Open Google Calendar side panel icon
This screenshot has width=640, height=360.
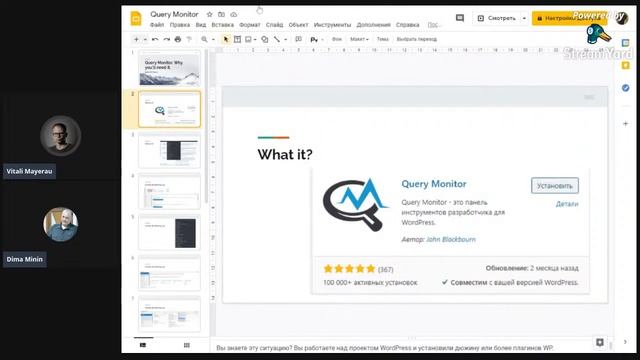[x=625, y=43]
